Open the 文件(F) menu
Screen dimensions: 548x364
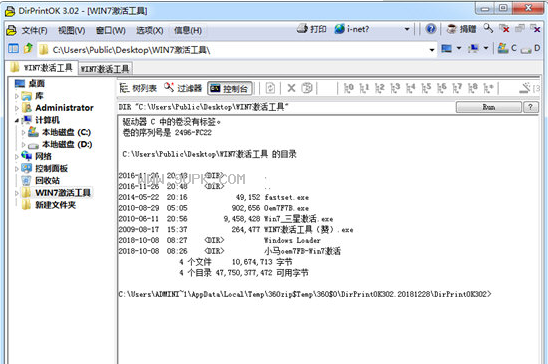click(x=34, y=31)
